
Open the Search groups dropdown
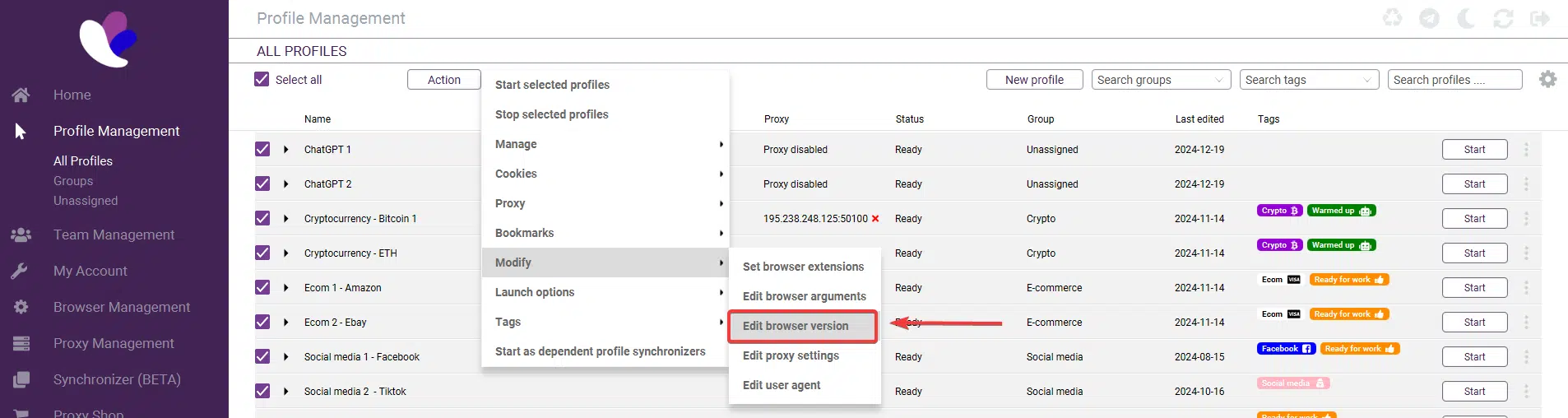point(1161,80)
